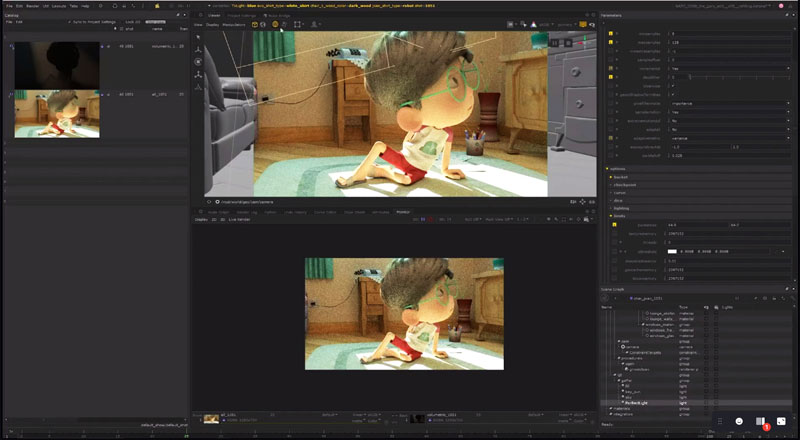This screenshot has width=800, height=440.
Task: Click the panel overlay icon with red badge
Action: click(x=761, y=422)
